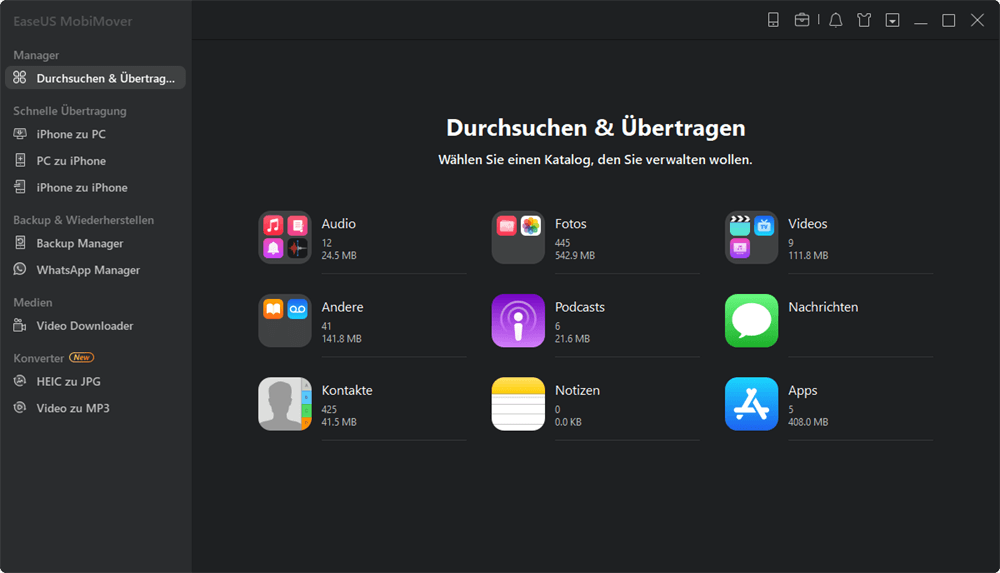Click the 21.6 MB Podcasts size text
The image size is (1000, 573).
point(572,339)
